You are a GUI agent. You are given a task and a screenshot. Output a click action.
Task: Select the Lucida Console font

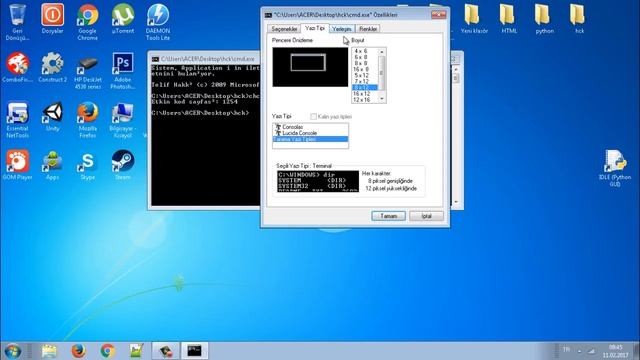310,133
